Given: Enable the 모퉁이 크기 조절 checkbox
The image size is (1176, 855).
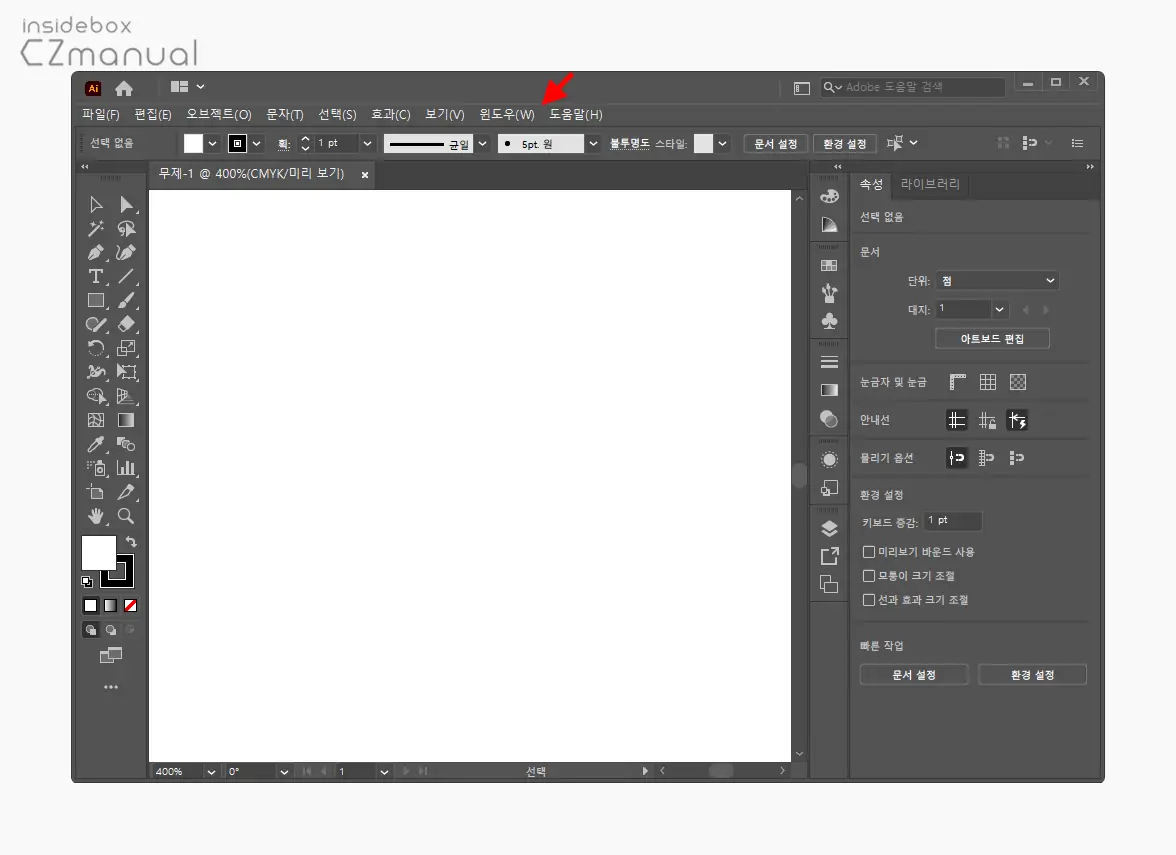Looking at the screenshot, I should (x=868, y=576).
